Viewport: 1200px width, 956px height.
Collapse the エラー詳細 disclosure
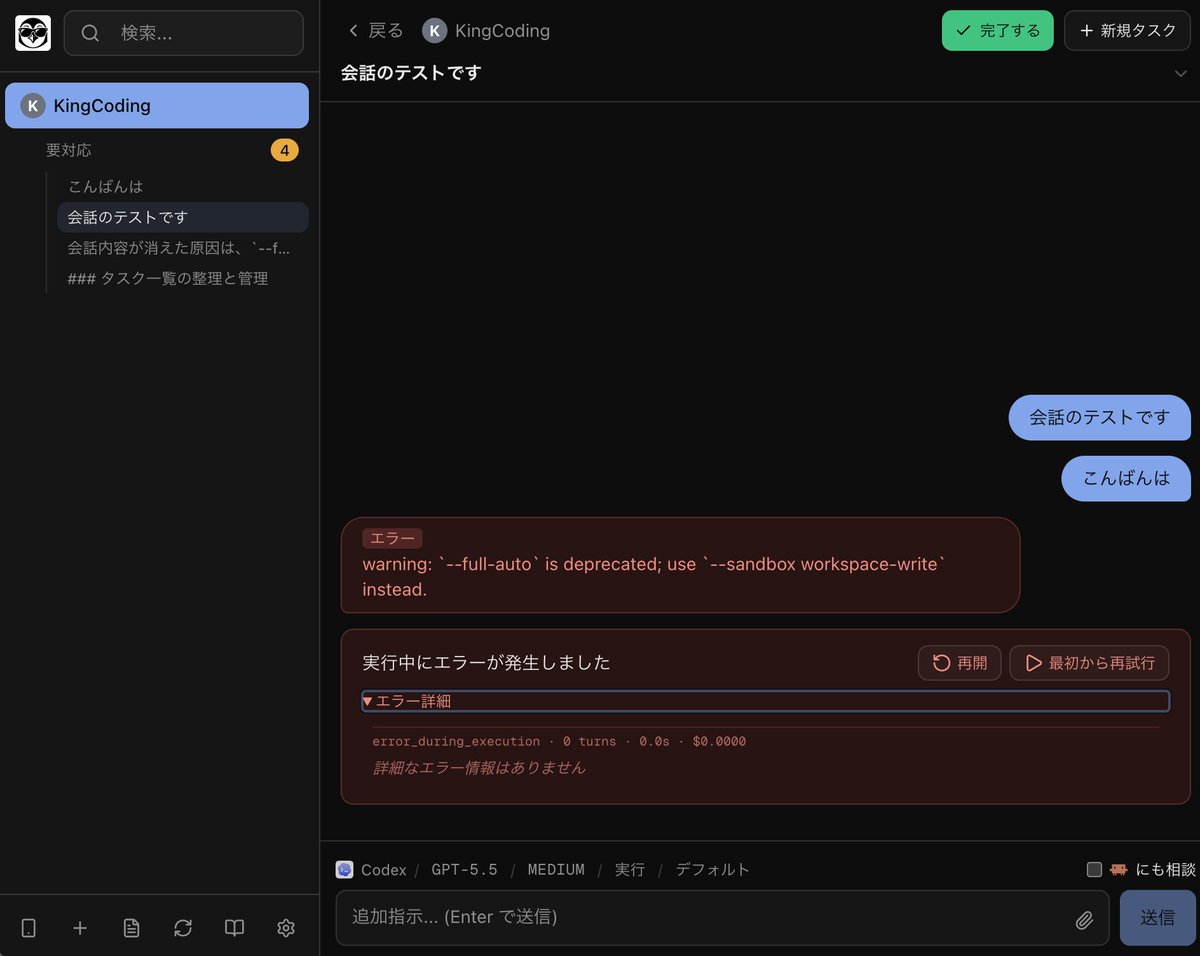pos(765,701)
